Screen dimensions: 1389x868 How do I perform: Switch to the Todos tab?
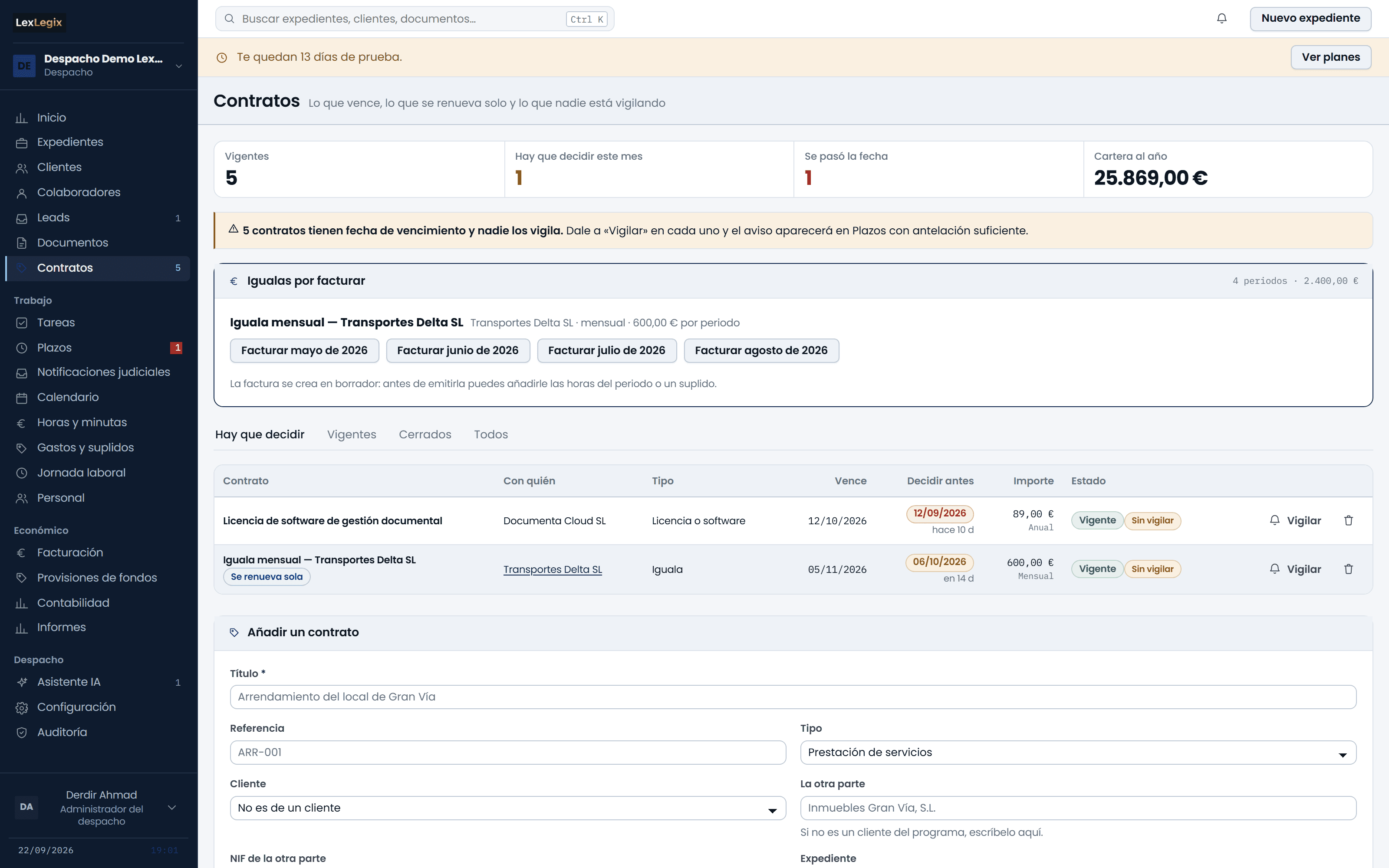point(491,434)
